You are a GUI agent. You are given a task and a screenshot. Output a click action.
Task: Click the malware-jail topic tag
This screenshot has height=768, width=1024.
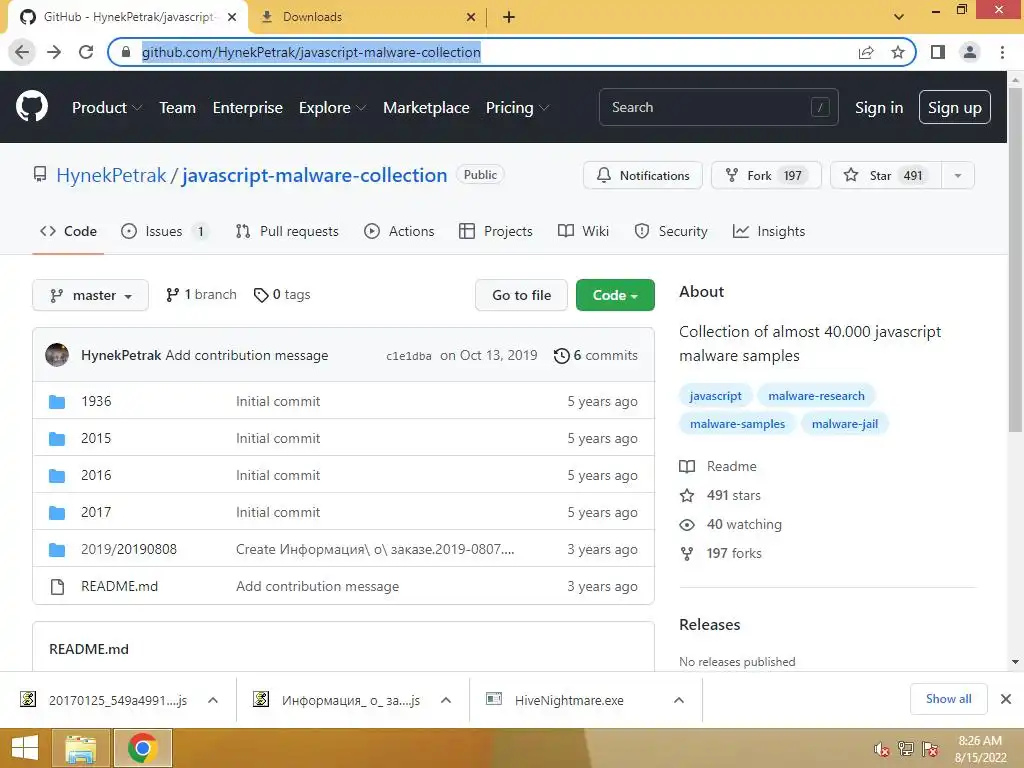844,424
